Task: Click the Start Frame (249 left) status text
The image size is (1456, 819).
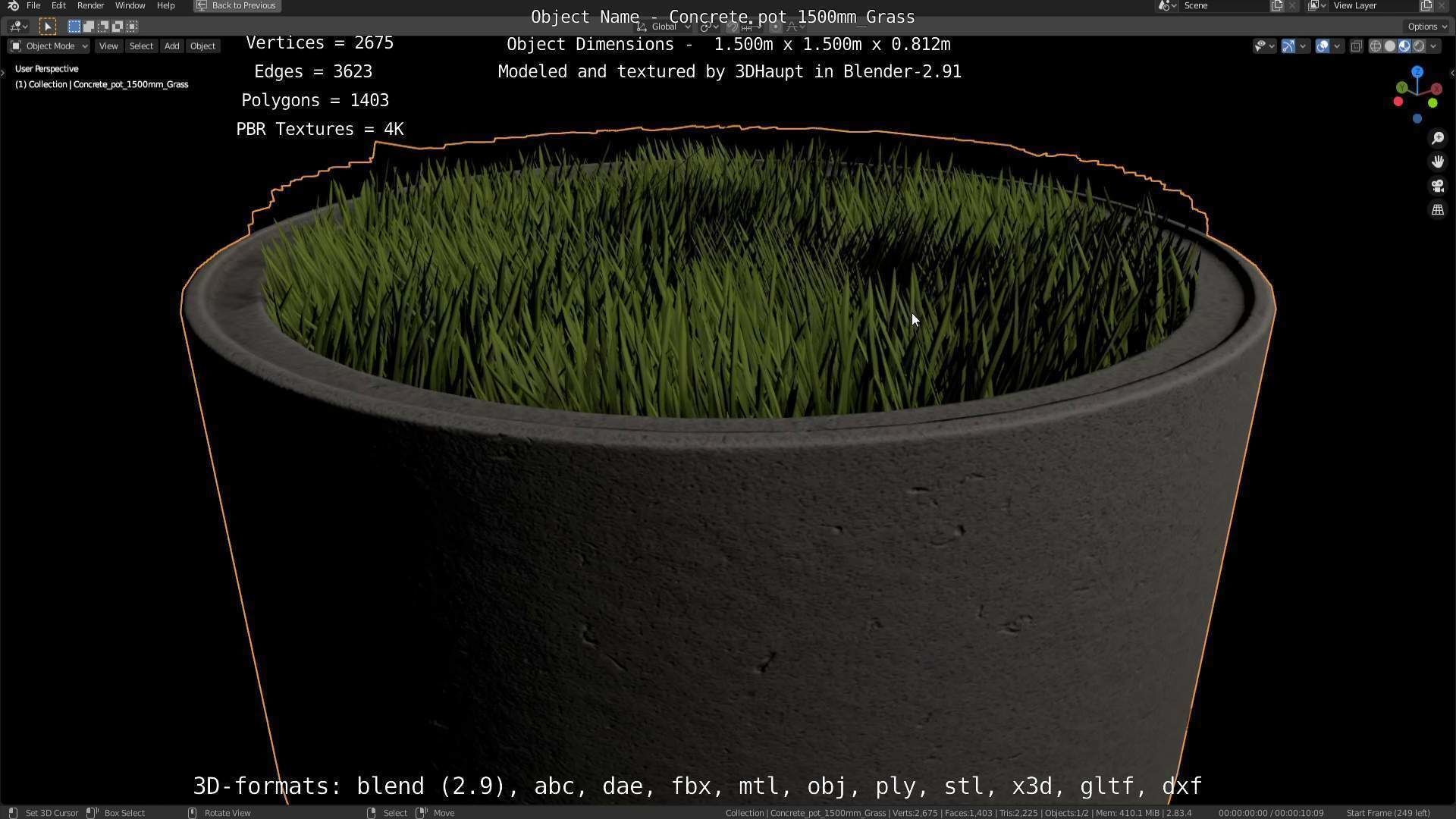Action: [1389, 813]
